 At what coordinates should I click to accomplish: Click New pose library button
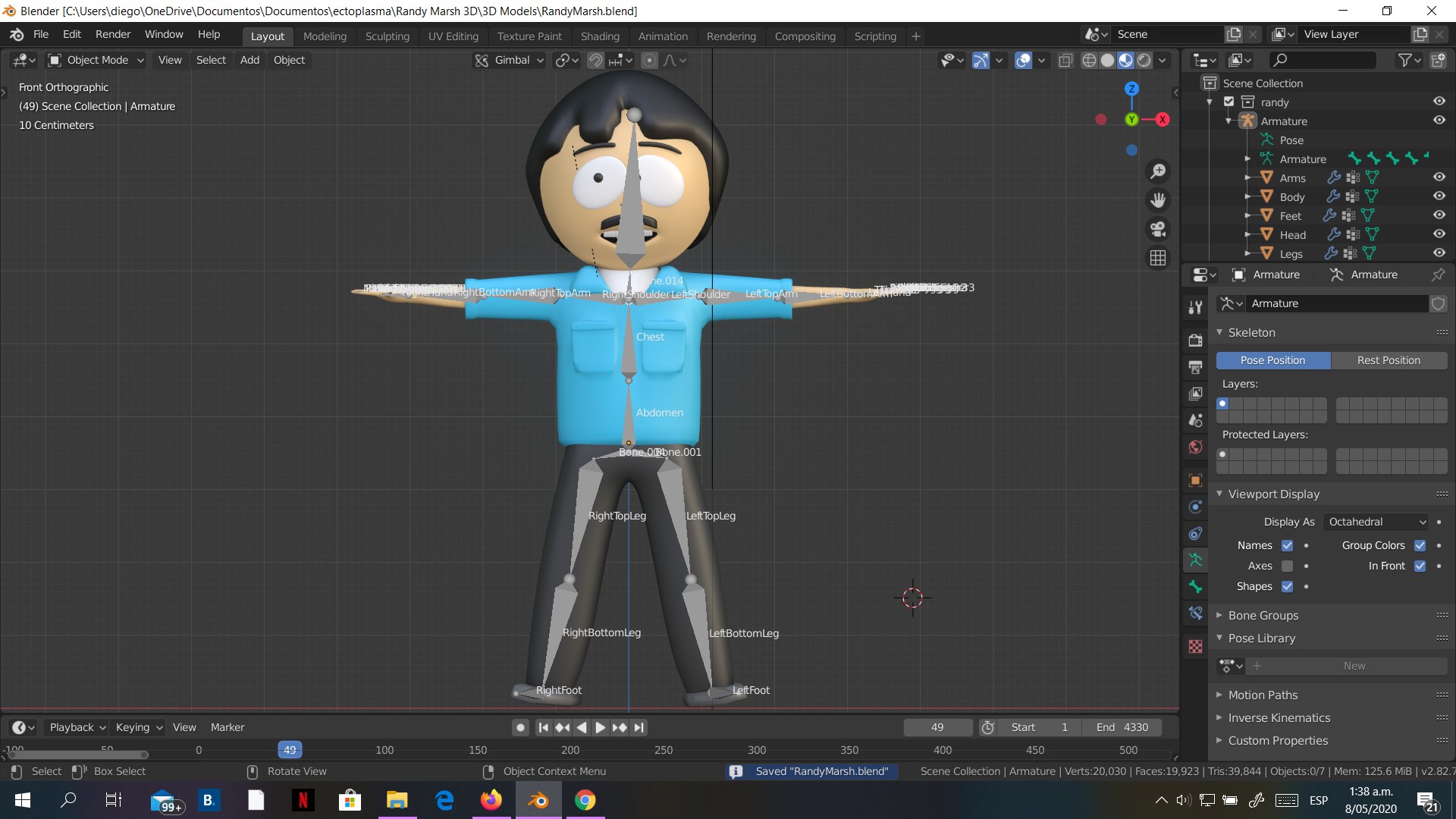click(1354, 666)
